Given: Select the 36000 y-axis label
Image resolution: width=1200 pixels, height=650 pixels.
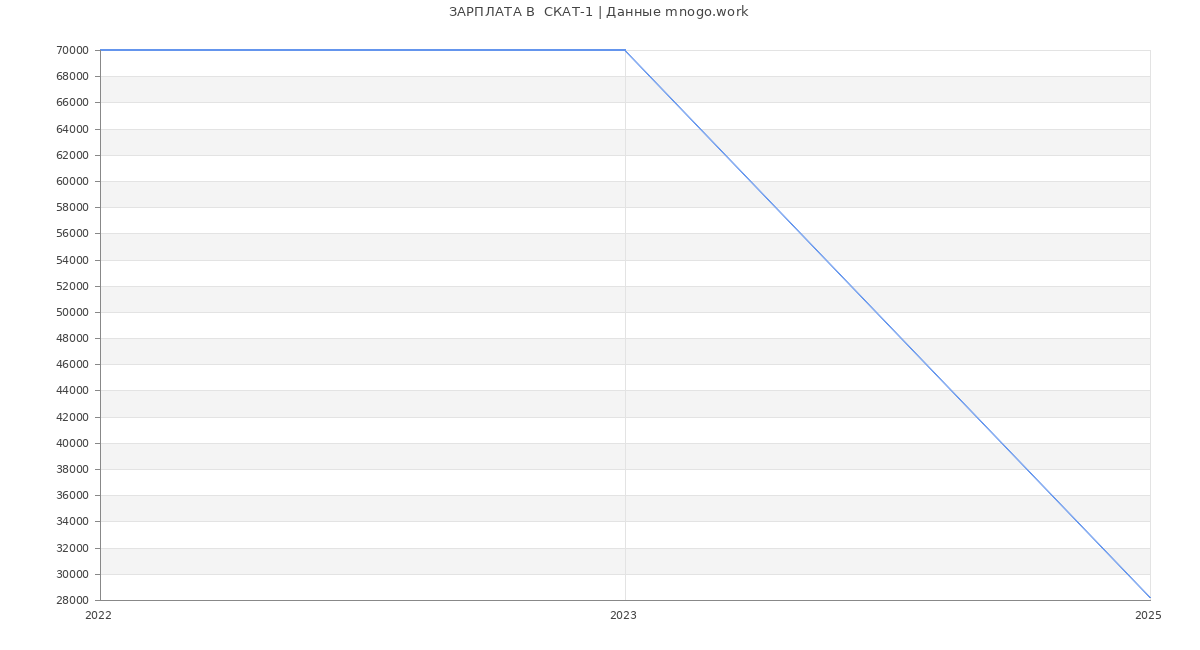Looking at the screenshot, I should tap(73, 495).
